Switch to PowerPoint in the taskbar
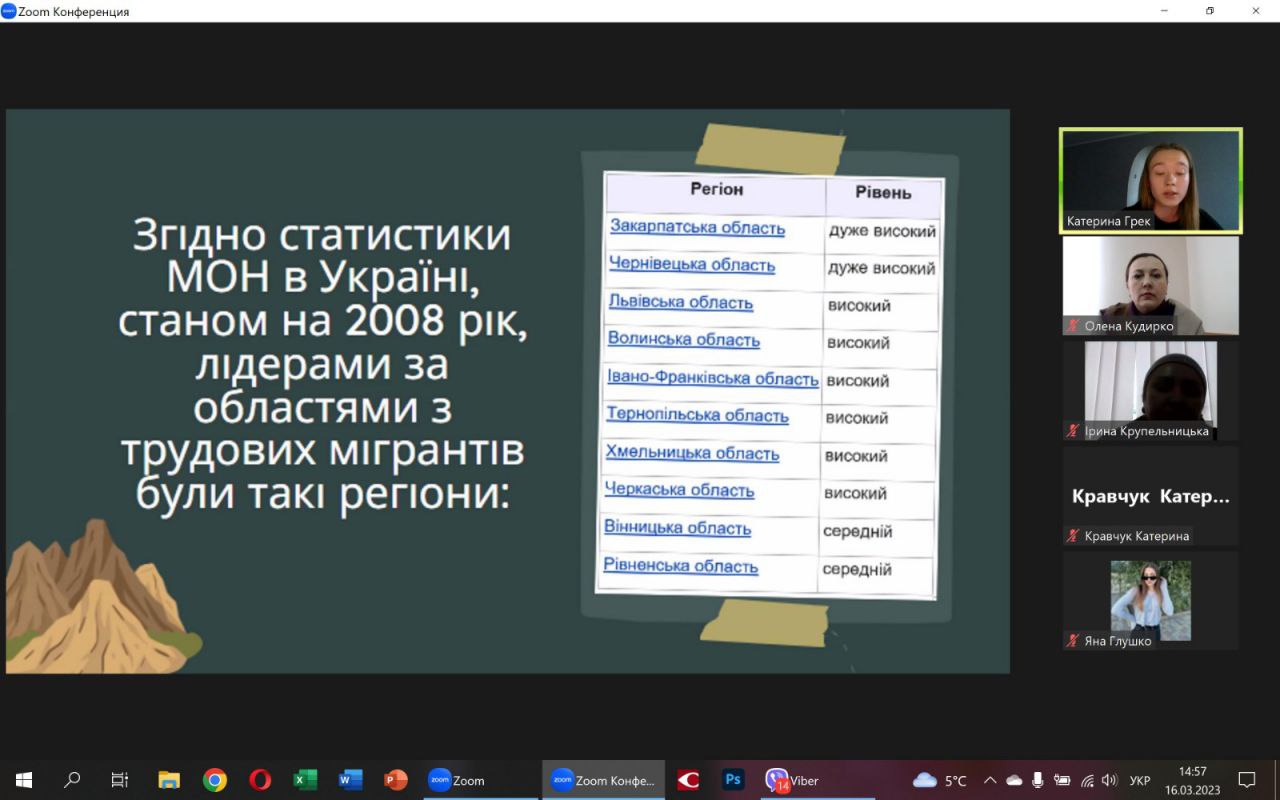1280x800 pixels. pyautogui.click(x=396, y=780)
